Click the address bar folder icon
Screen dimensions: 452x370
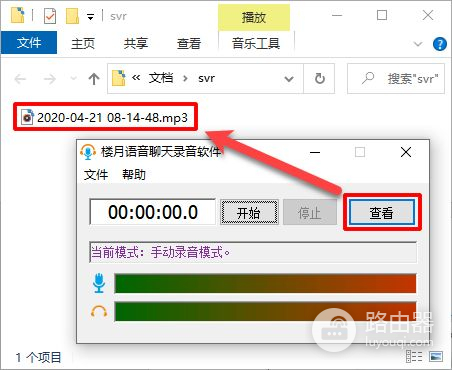[119, 78]
